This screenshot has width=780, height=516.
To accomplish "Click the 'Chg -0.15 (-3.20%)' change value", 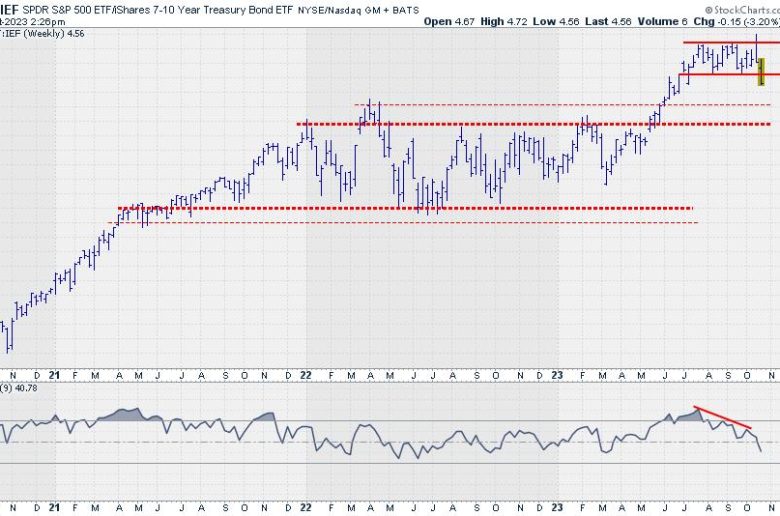I will pyautogui.click(x=736, y=21).
